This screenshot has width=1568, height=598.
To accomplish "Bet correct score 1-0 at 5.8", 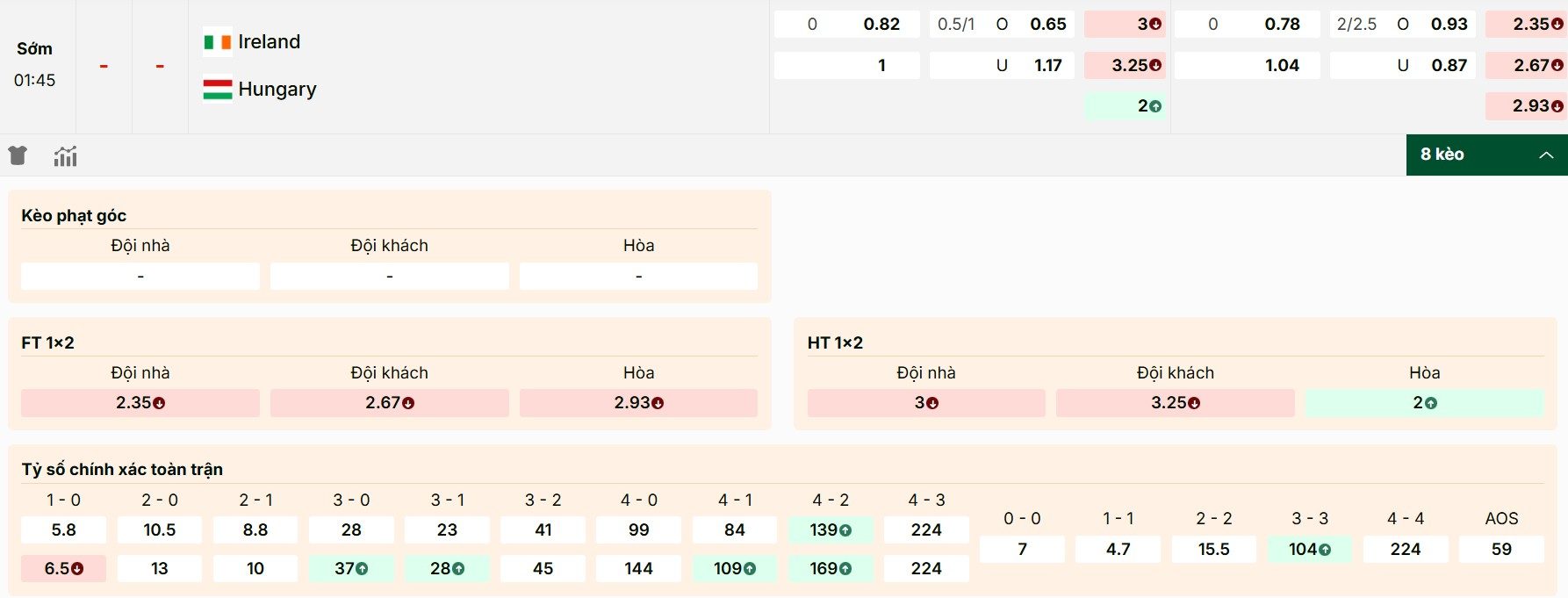I will click(x=64, y=530).
